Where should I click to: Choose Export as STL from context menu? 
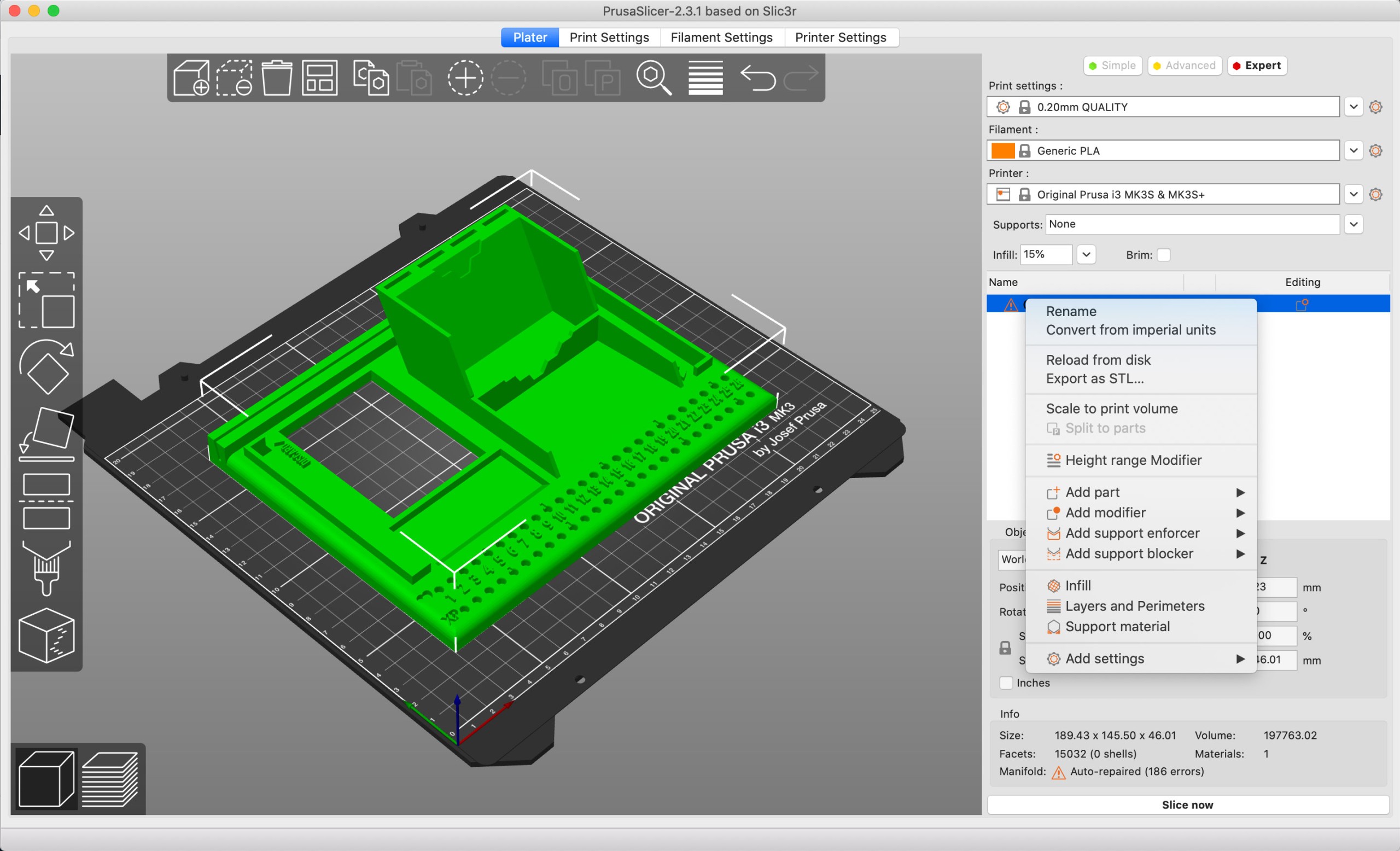pos(1094,378)
